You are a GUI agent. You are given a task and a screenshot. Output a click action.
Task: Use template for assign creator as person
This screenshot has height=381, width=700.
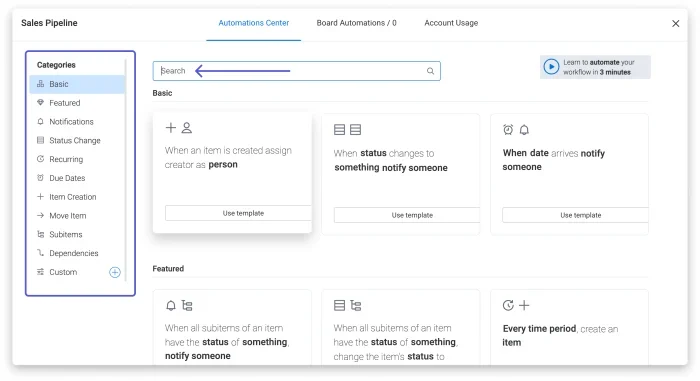(238, 213)
